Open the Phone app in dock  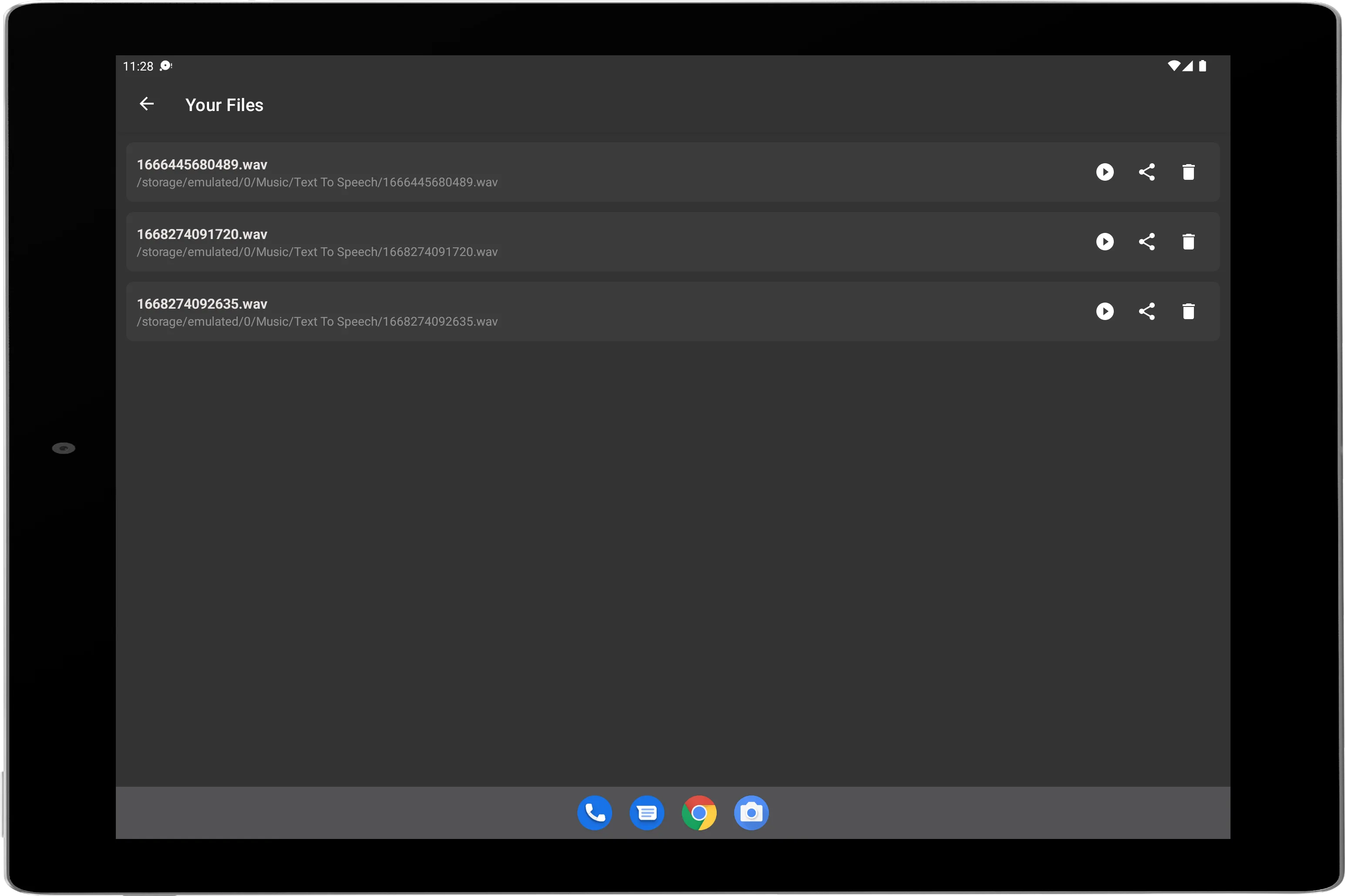[x=594, y=812]
